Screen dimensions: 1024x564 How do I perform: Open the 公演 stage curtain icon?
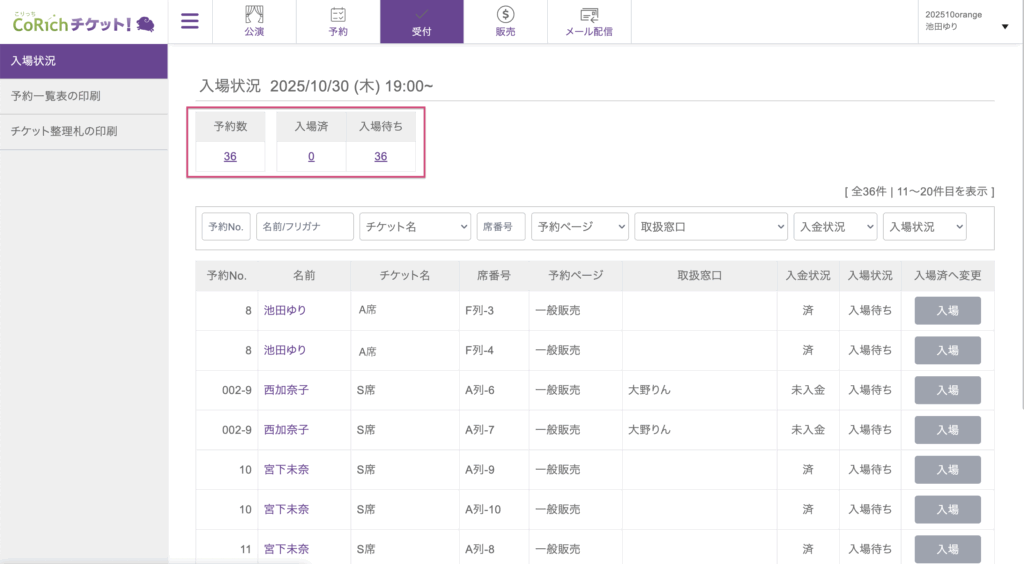254,14
